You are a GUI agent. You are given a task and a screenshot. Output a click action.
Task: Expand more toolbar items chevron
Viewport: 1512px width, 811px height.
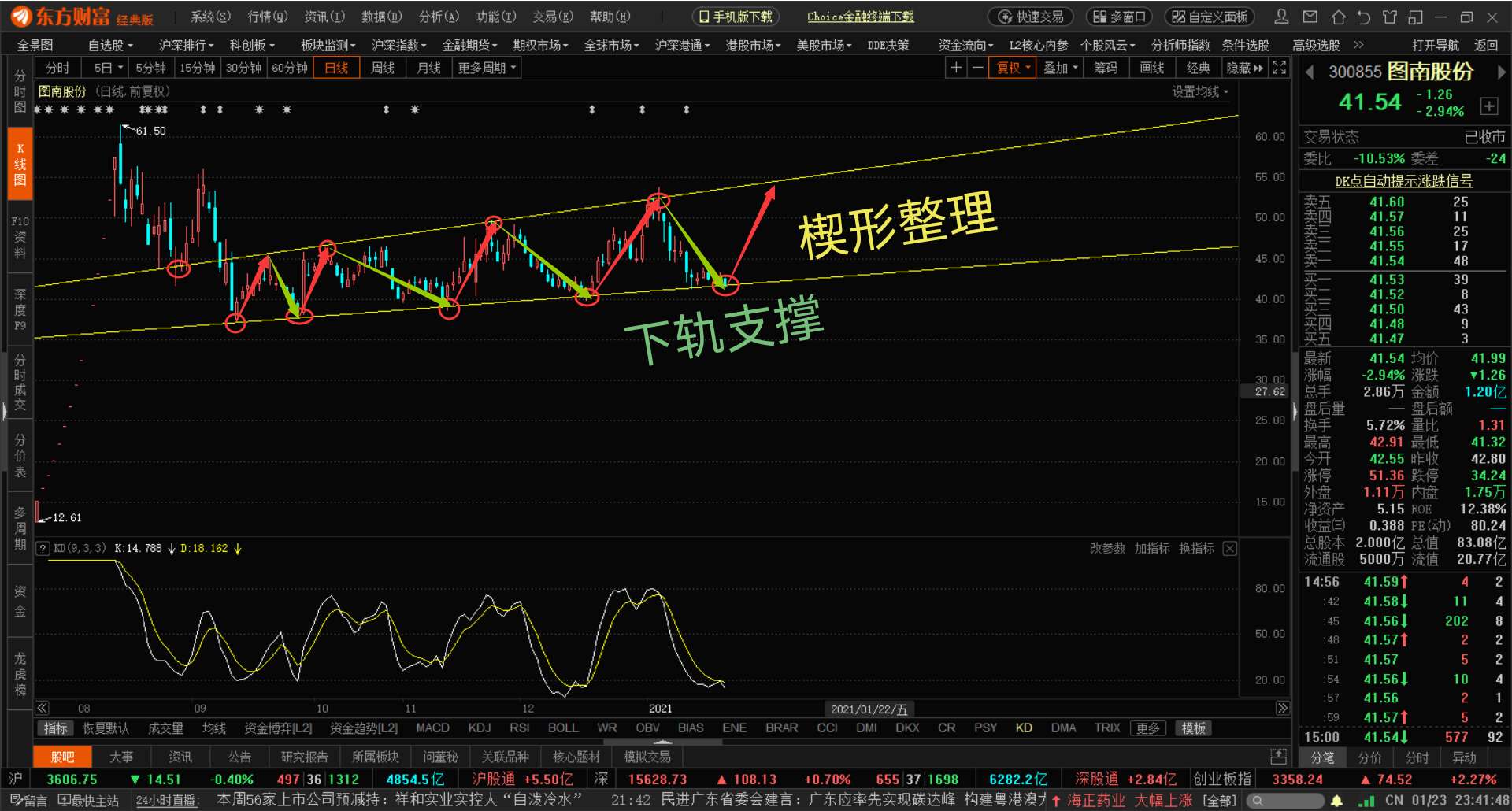coord(1358,45)
